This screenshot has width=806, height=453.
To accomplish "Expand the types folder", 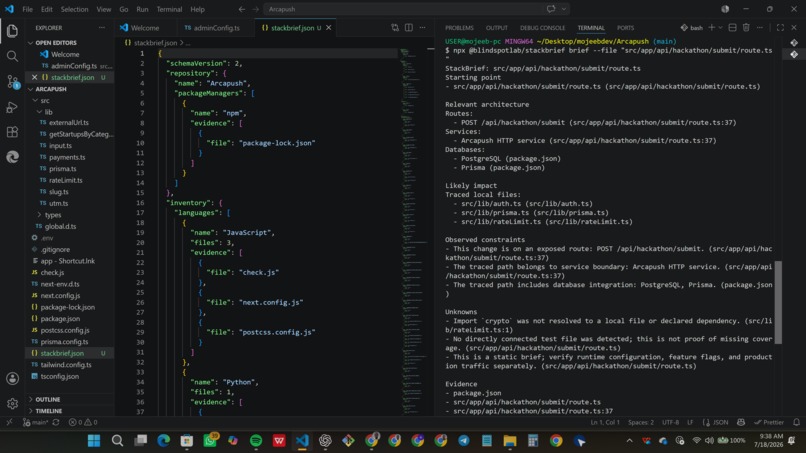I will pos(39,215).
